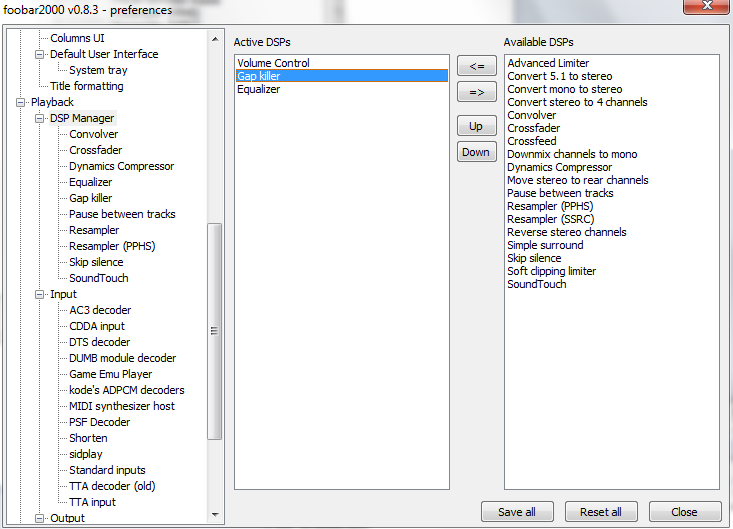Open System tray tree item
The width and height of the screenshot is (733, 529).
(98, 70)
